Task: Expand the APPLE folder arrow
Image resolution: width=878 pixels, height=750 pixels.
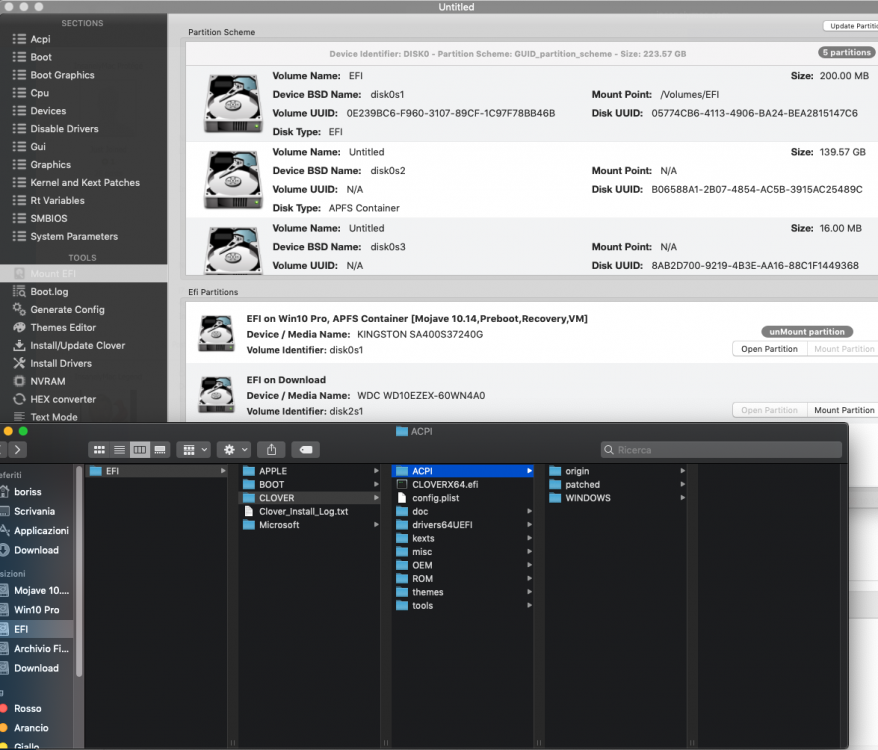Action: [x=376, y=471]
